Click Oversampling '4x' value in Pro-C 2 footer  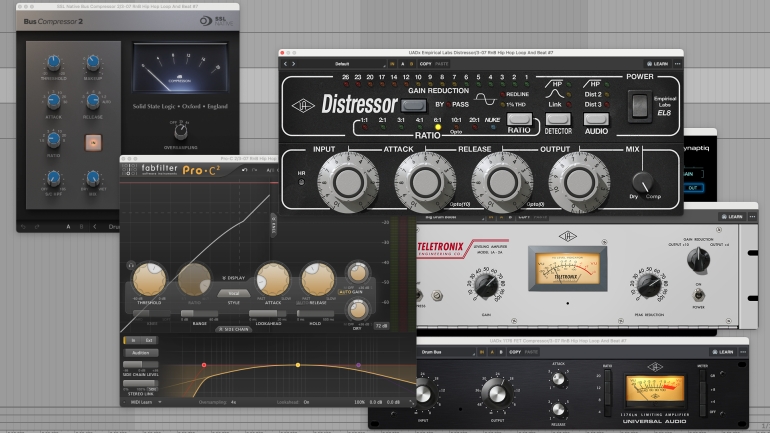[x=234, y=402]
